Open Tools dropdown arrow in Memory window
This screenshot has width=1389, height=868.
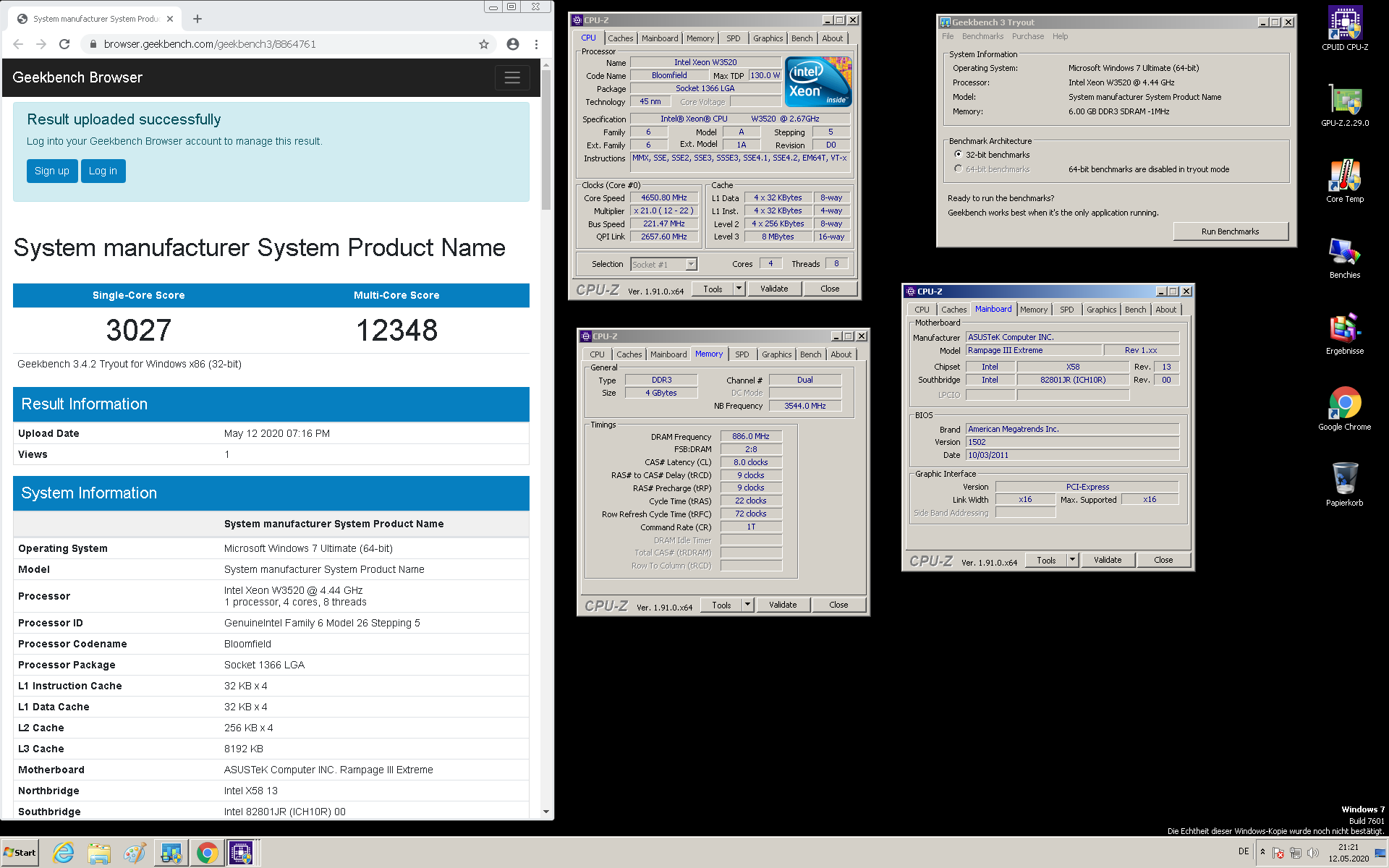pyautogui.click(x=747, y=605)
